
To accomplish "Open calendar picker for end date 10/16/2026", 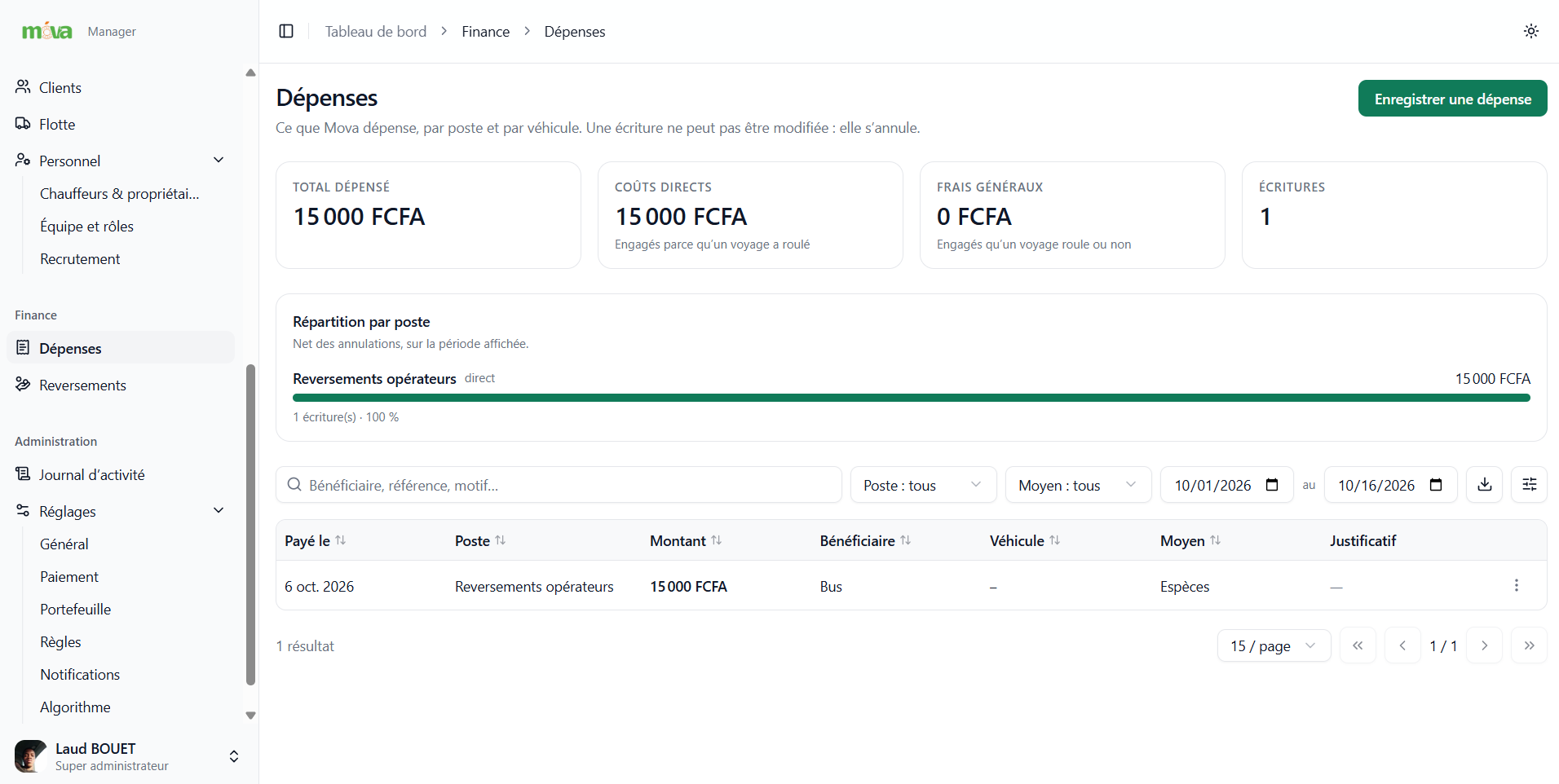I will (x=1436, y=485).
